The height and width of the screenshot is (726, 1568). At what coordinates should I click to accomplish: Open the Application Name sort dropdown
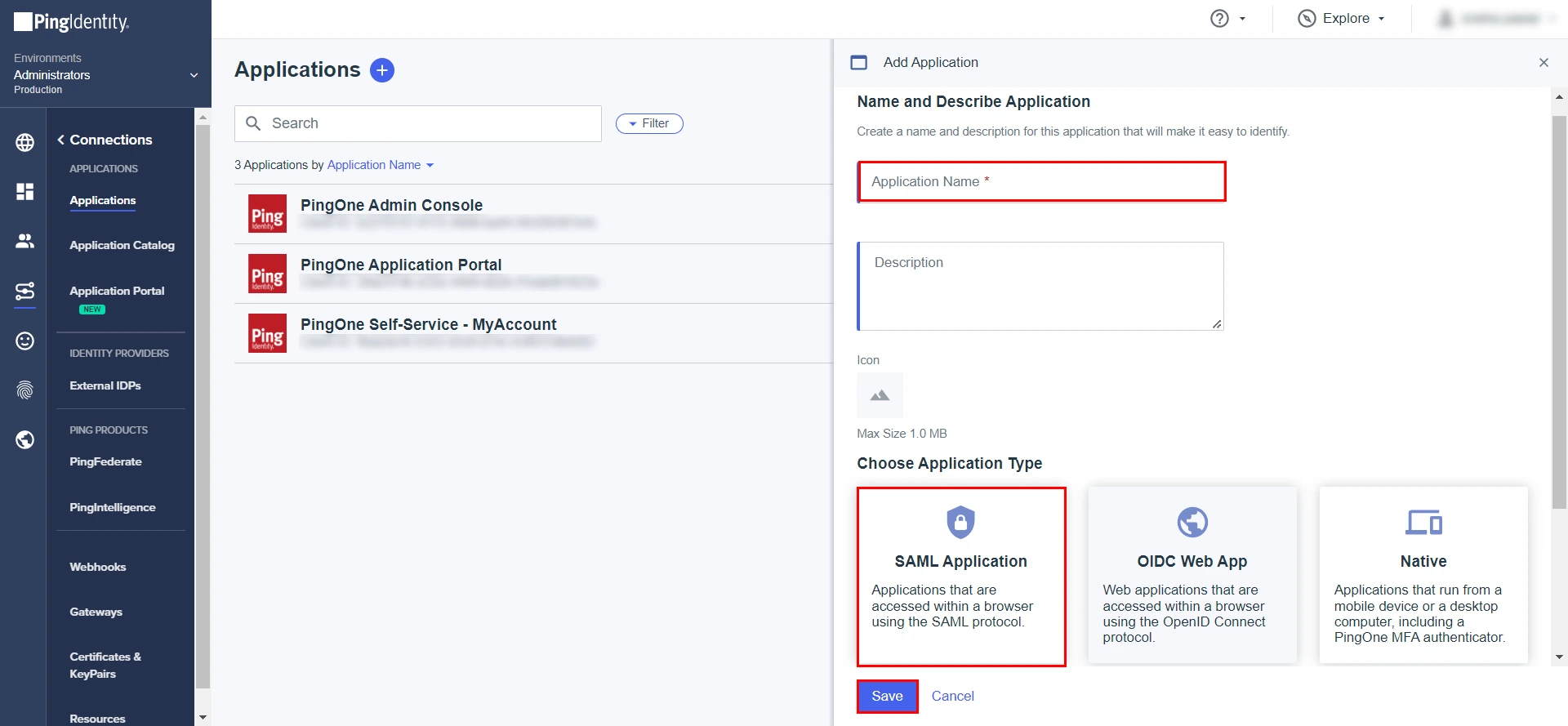(381, 165)
